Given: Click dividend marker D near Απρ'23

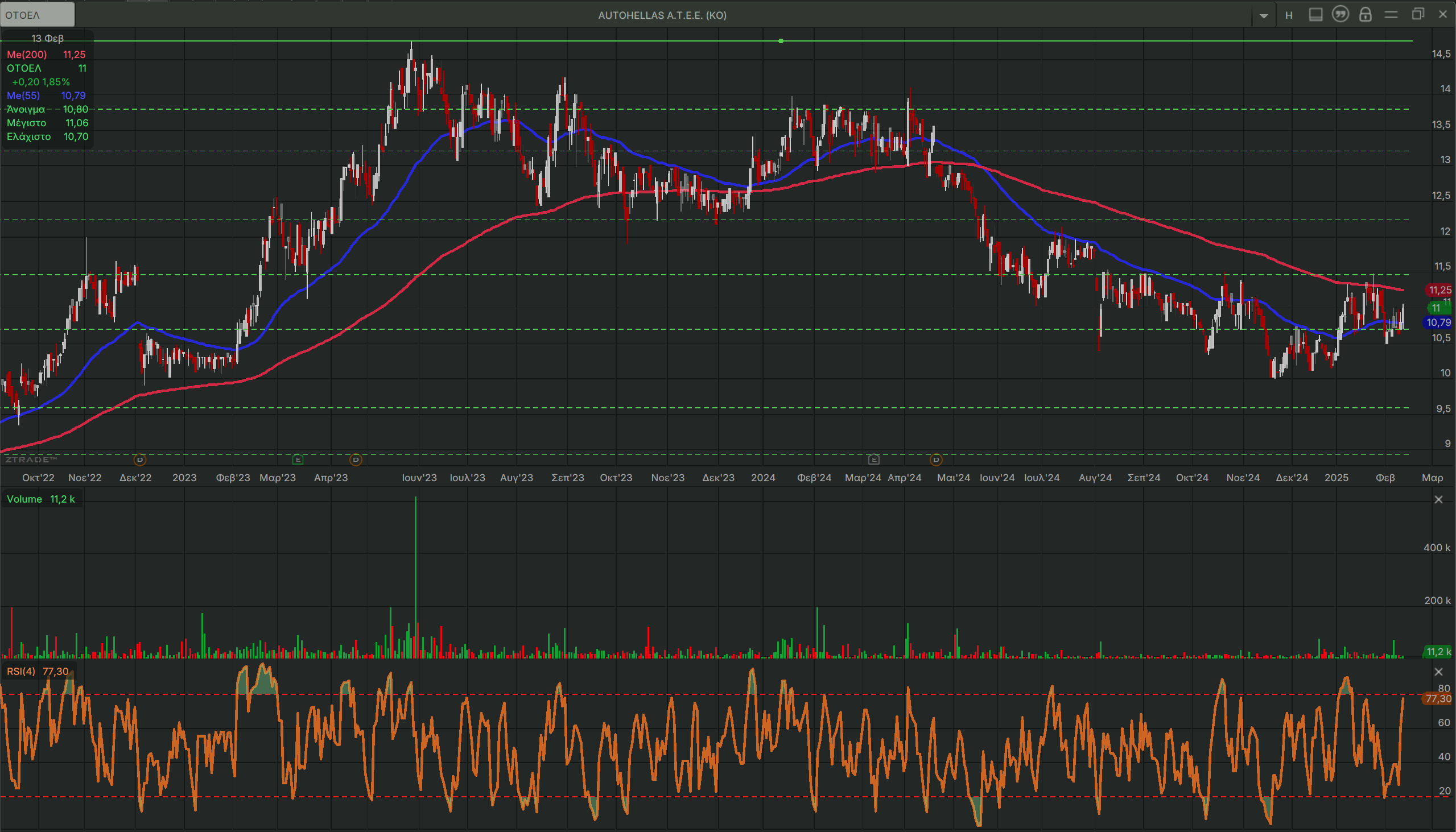Looking at the screenshot, I should pos(356,460).
